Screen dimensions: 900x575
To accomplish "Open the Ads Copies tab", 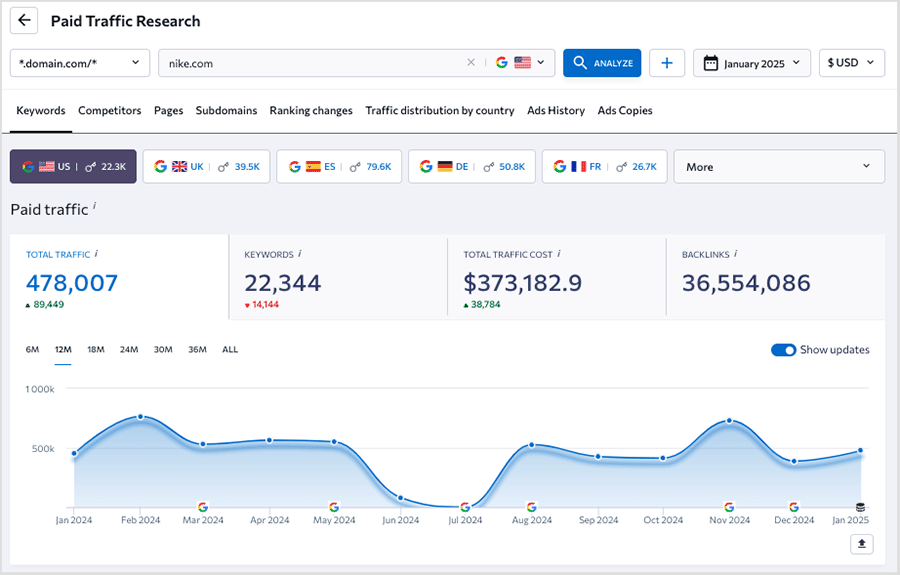I will click(625, 111).
